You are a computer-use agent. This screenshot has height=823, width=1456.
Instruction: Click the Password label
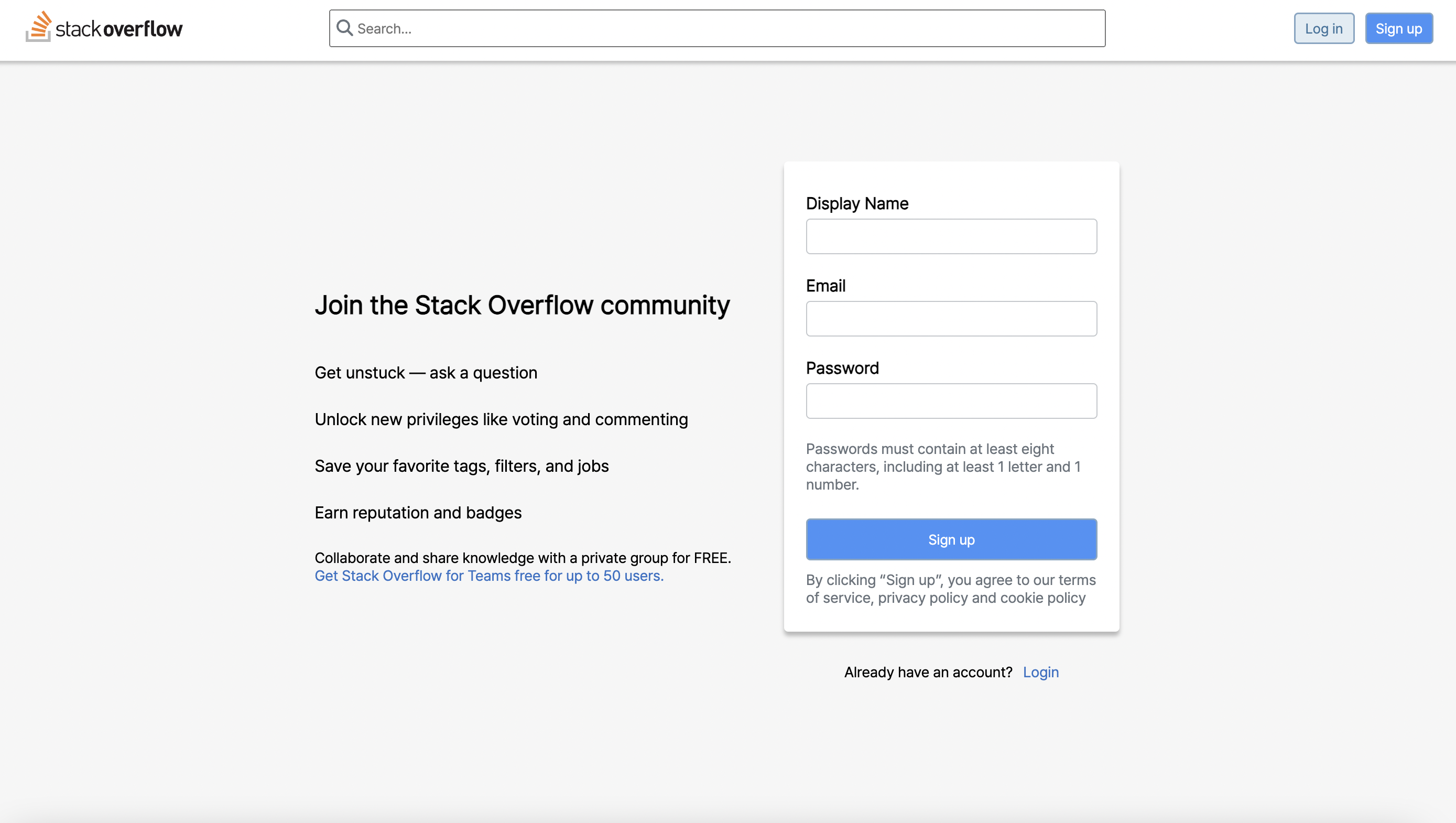click(x=842, y=369)
